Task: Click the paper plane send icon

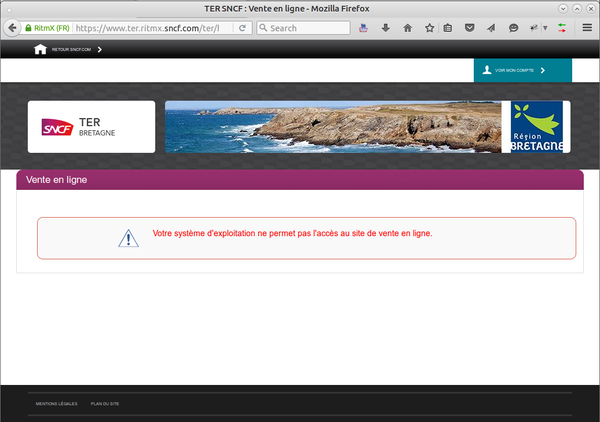Action: point(491,28)
